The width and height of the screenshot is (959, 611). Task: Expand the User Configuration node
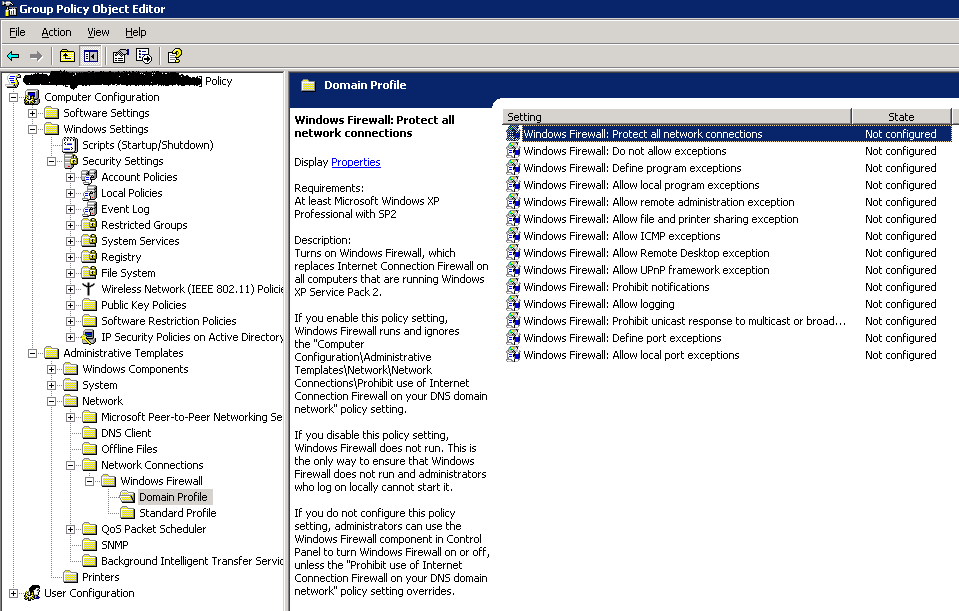[x=13, y=593]
